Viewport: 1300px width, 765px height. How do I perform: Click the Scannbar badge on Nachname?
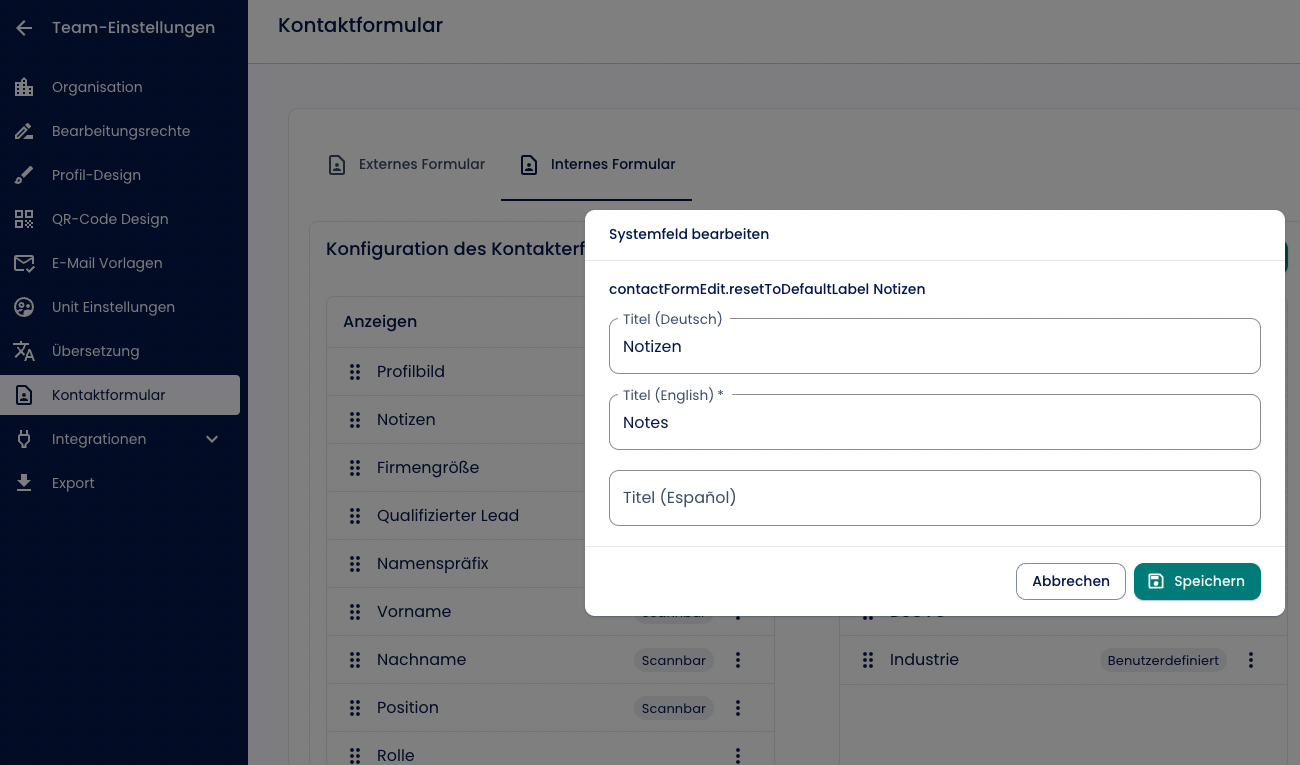(674, 660)
